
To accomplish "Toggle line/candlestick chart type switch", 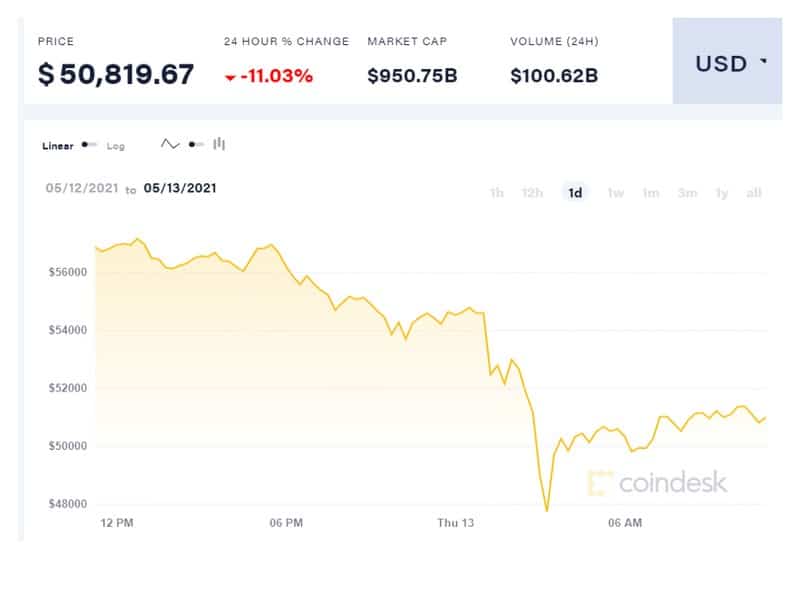I will pos(196,144).
